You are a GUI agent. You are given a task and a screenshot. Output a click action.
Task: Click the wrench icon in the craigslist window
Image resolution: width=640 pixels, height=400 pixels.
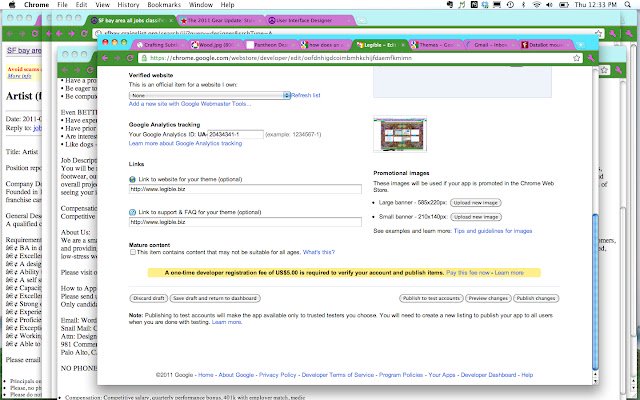(x=612, y=33)
